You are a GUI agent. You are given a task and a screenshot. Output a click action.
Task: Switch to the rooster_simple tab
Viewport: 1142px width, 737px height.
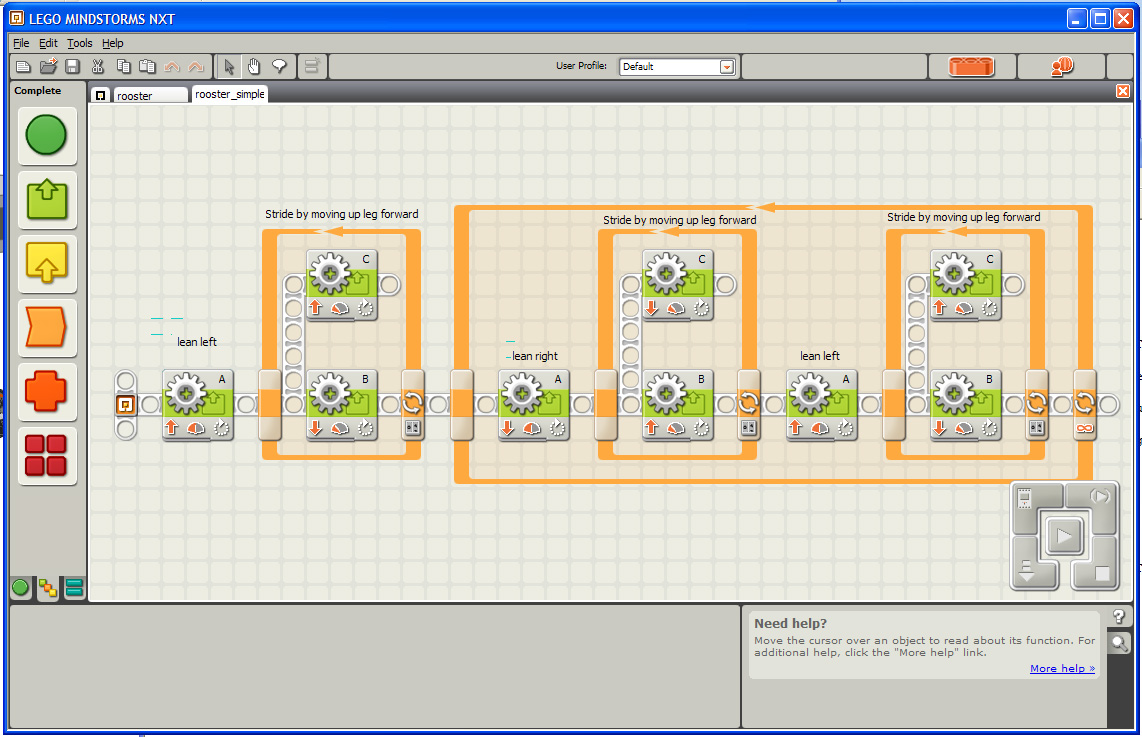229,94
